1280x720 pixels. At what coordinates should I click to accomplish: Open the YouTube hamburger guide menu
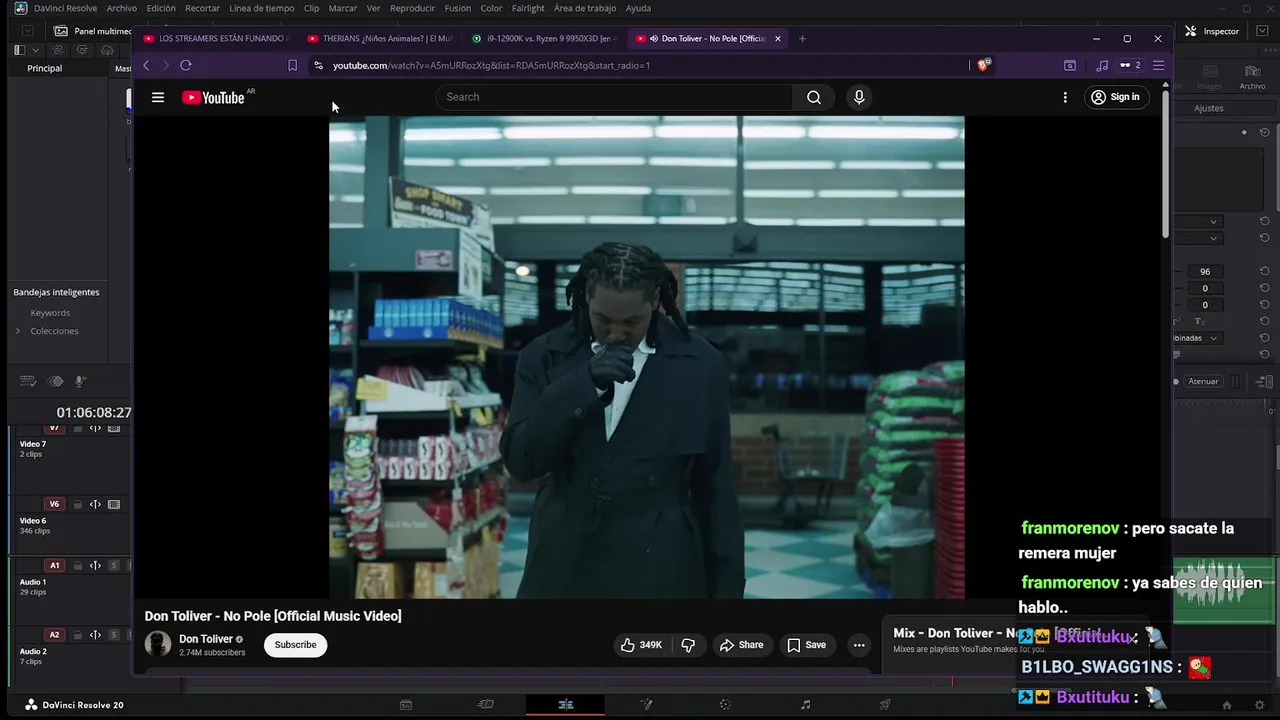click(x=157, y=97)
